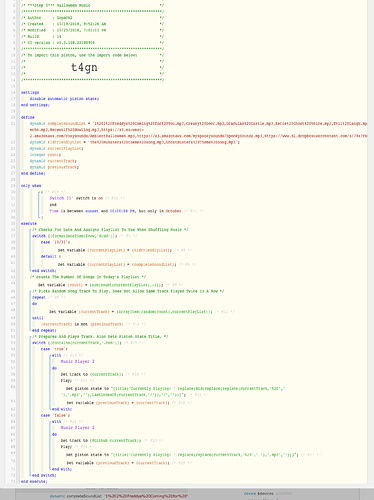Click the switch formatDateTime statement

(x=75, y=236)
